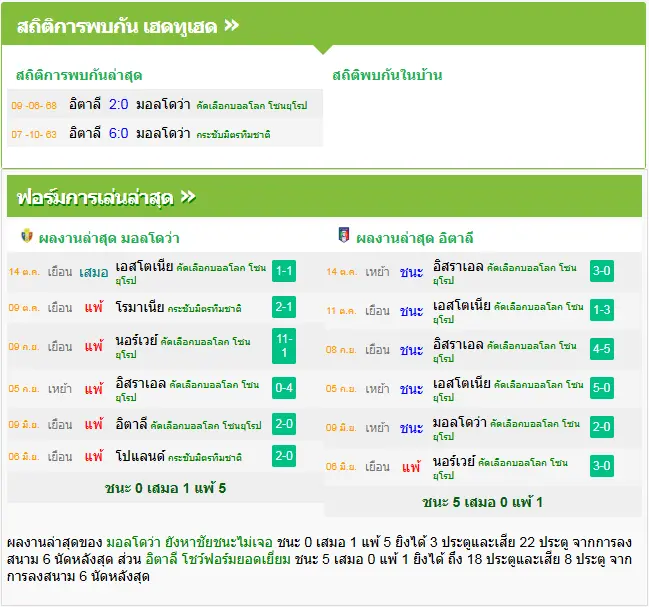Click double-arrow icon beside head-to-head header

pos(232,26)
